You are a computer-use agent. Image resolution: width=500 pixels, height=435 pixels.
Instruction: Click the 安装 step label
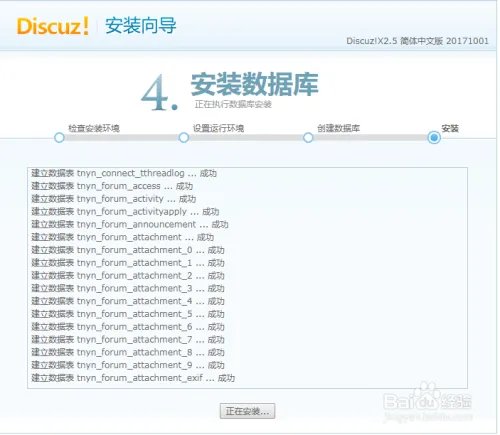click(x=450, y=128)
